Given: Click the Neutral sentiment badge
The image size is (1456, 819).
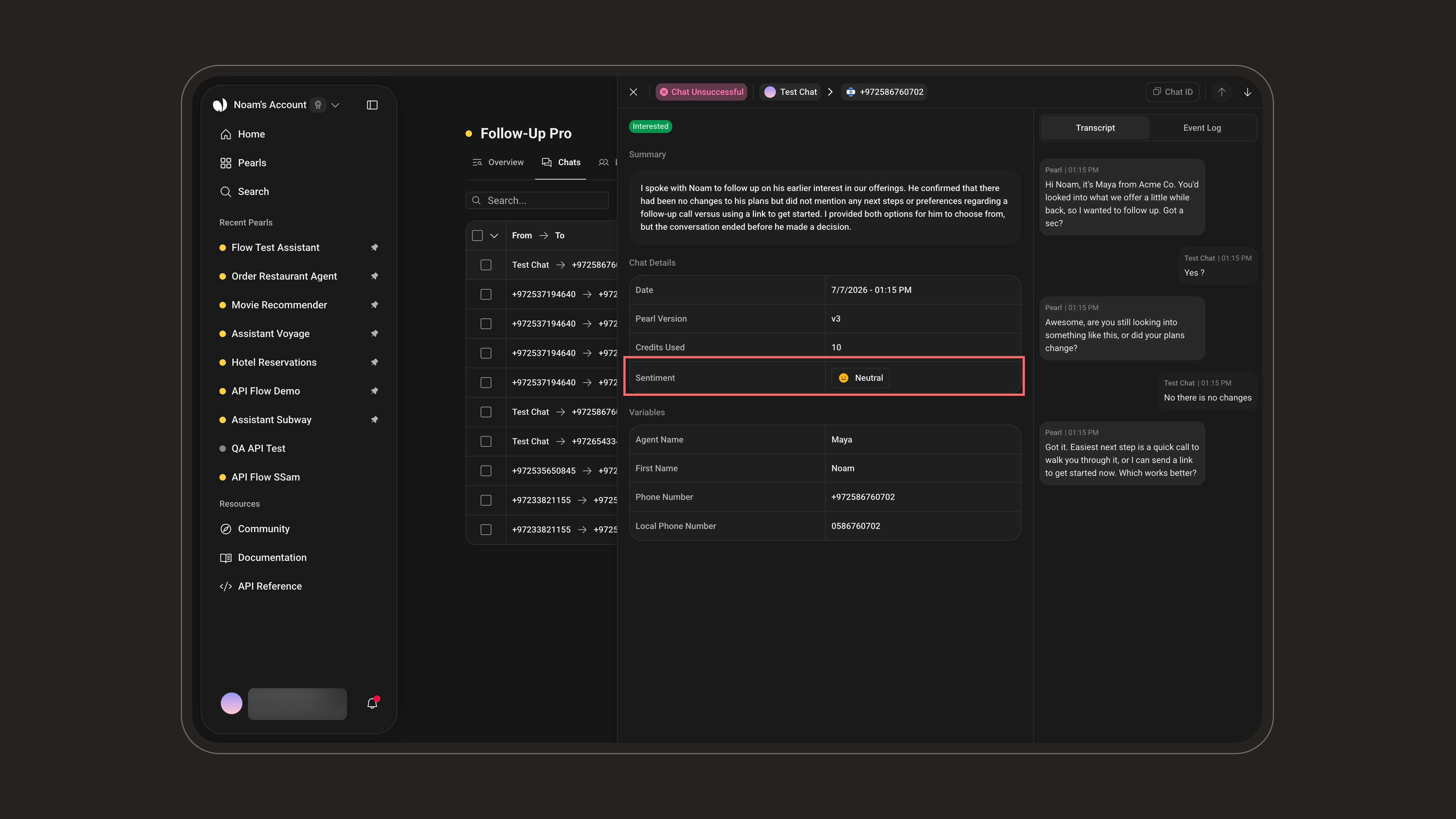Looking at the screenshot, I should [x=860, y=378].
